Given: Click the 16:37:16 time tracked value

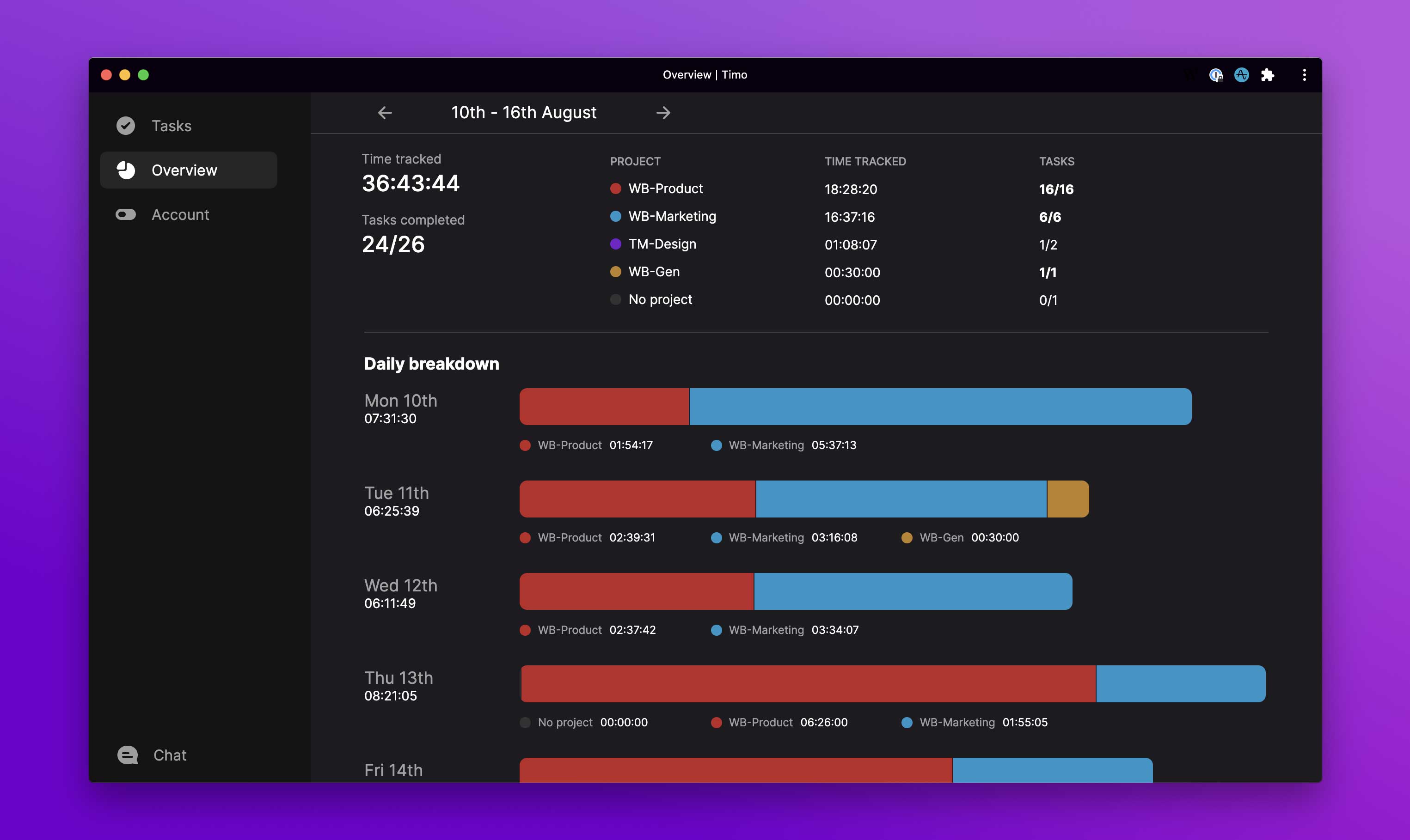Looking at the screenshot, I should (849, 217).
